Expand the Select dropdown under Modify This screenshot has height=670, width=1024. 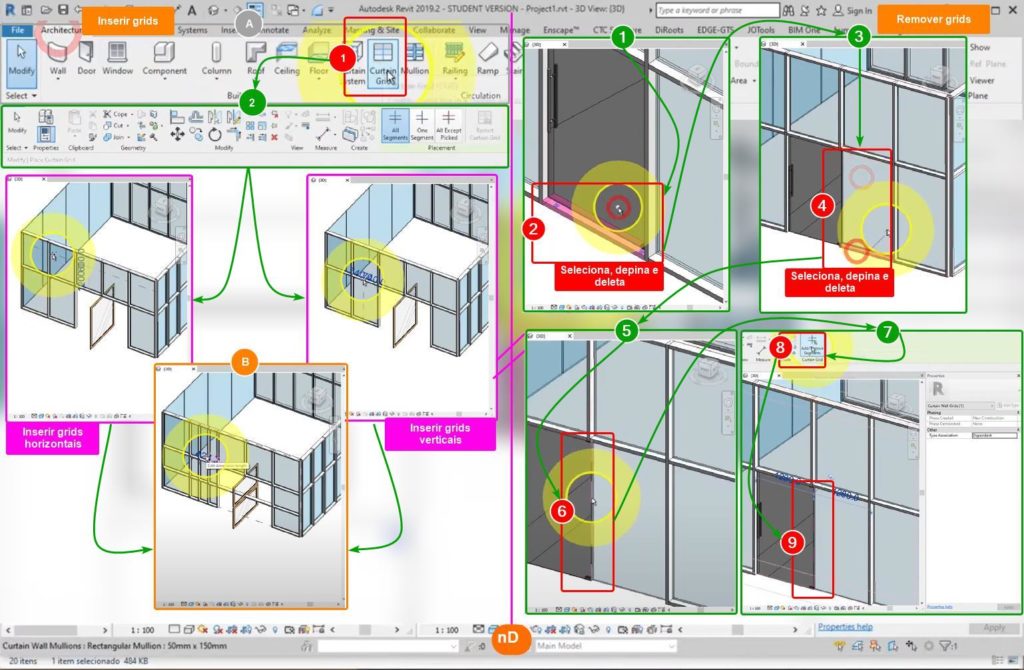coord(20,96)
